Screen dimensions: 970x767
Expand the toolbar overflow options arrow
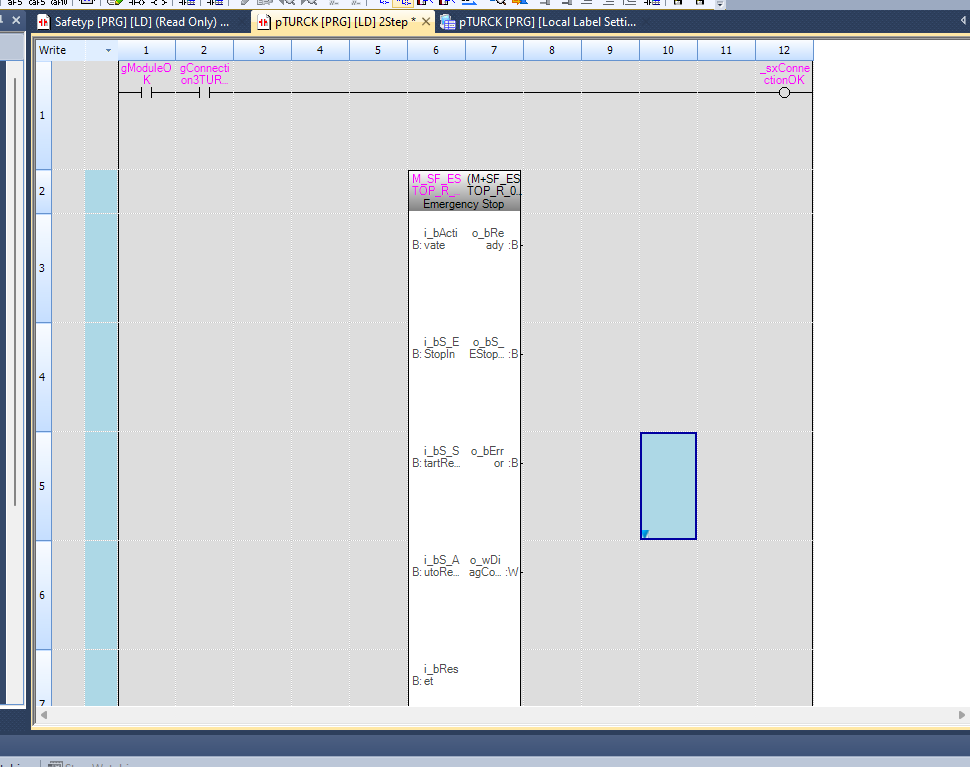click(x=720, y=4)
